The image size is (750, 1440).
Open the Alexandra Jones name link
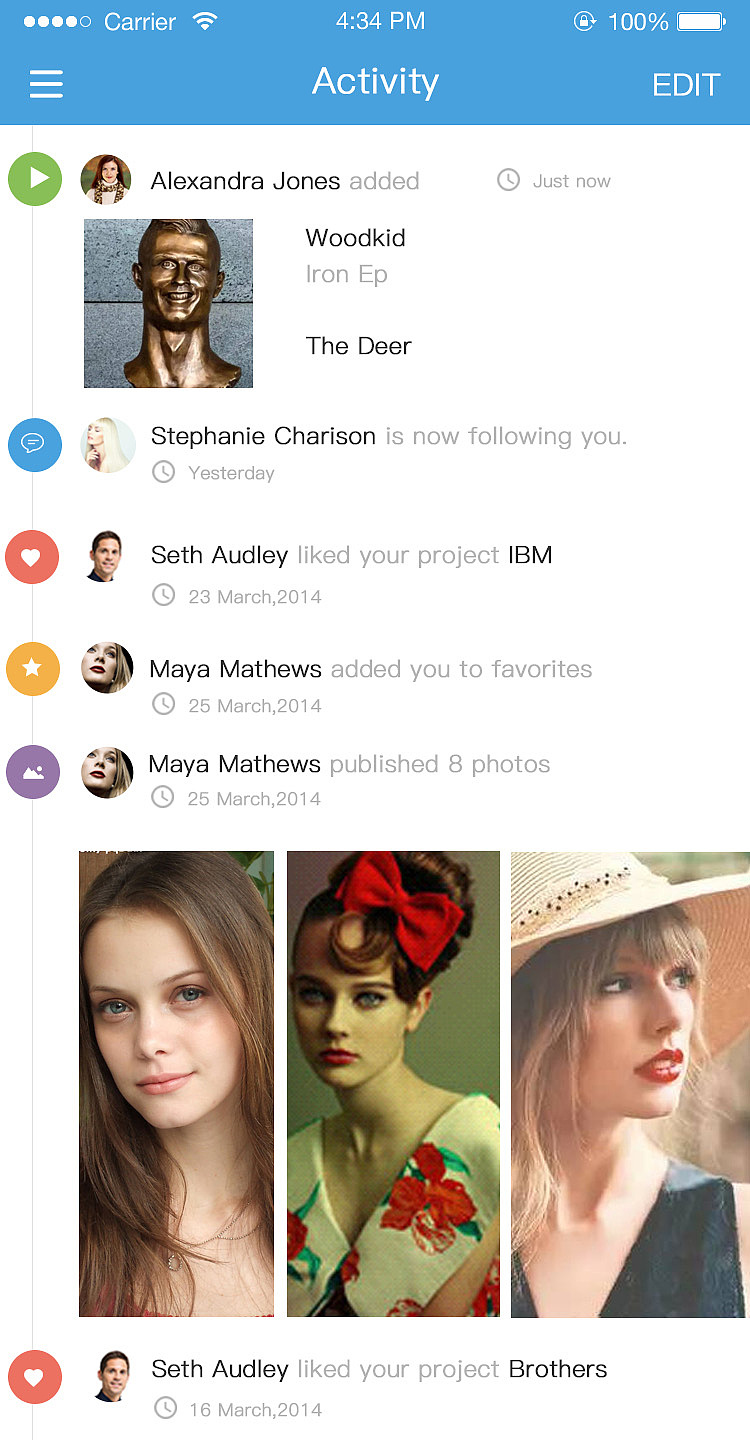coord(245,181)
